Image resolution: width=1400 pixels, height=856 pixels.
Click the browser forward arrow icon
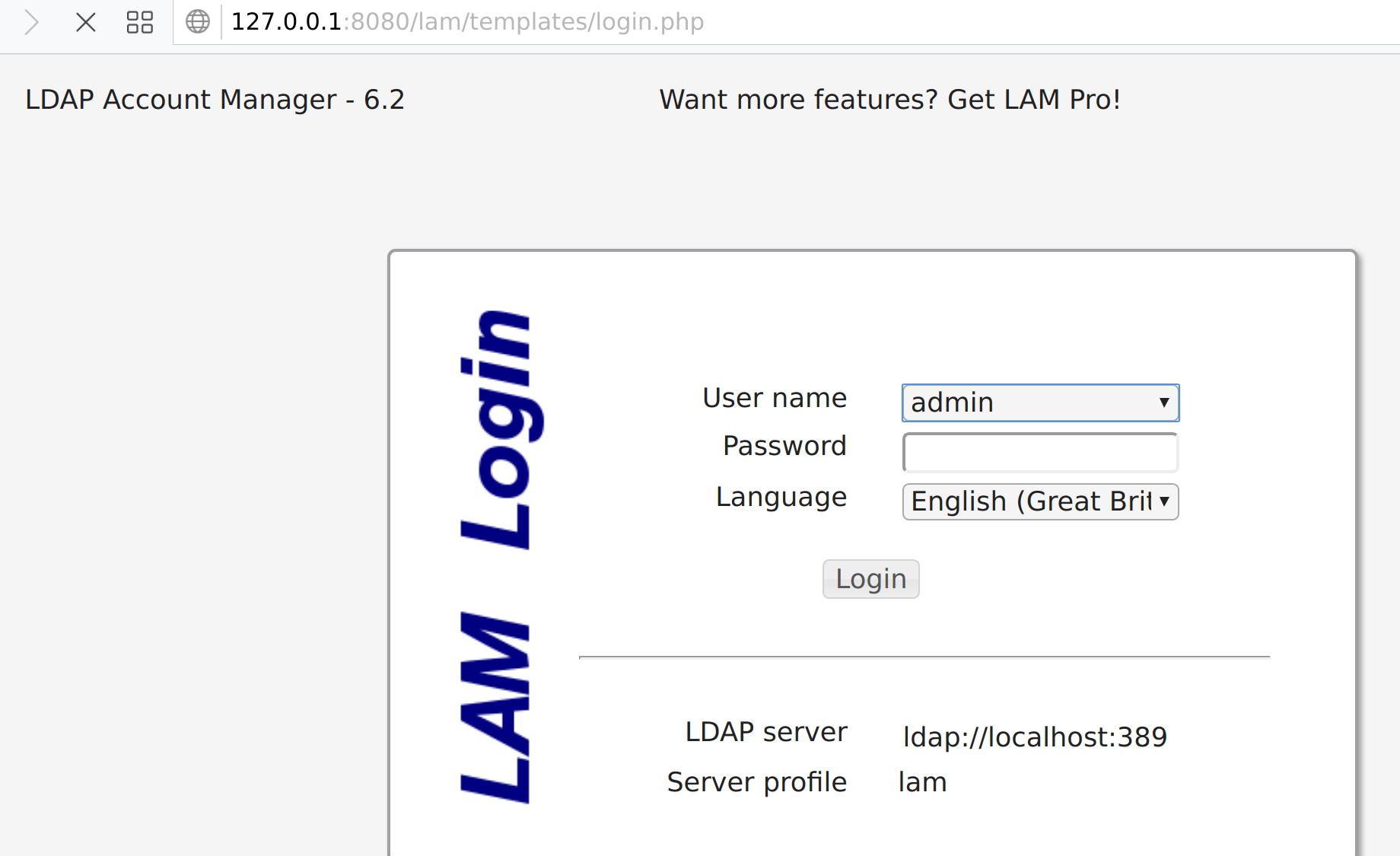(31, 22)
